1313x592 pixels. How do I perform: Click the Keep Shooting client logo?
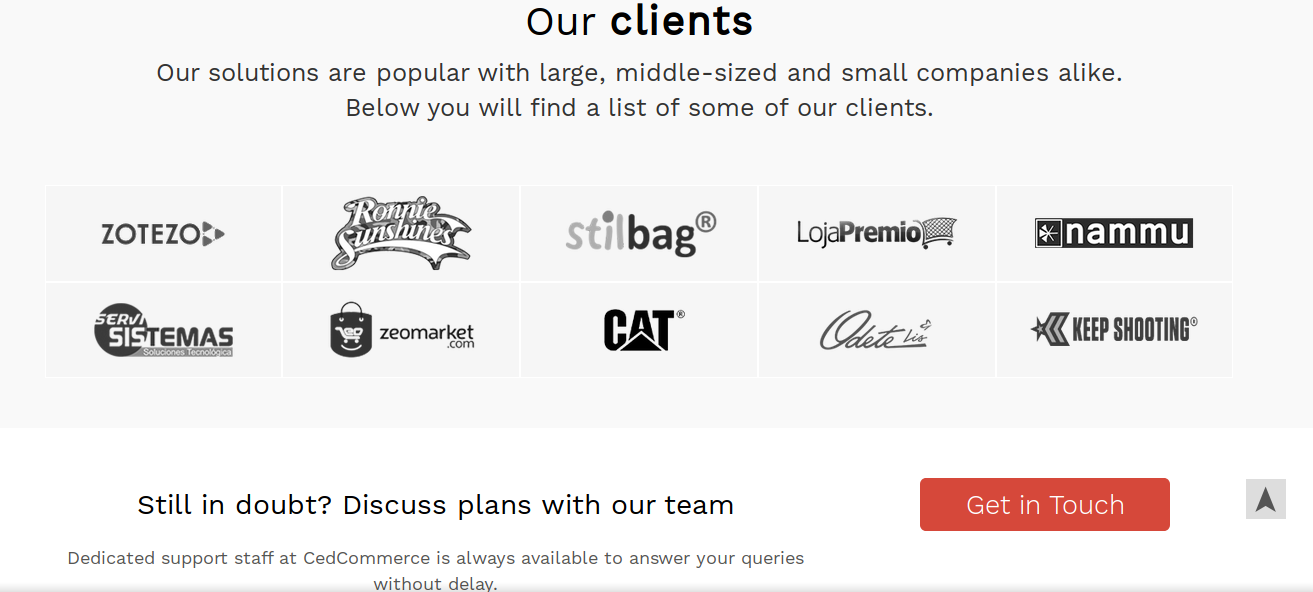(1114, 329)
